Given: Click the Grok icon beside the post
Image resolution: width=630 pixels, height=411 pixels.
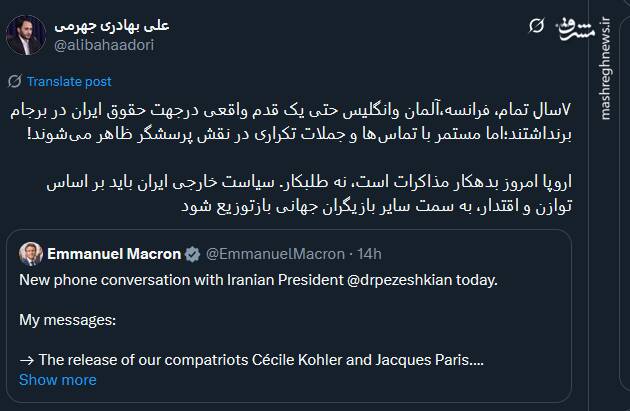Looking at the screenshot, I should tap(536, 24).
